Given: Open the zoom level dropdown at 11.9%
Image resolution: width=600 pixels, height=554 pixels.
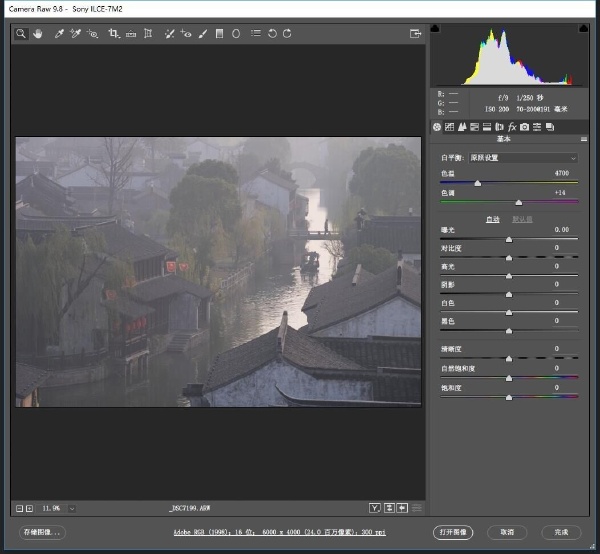Looking at the screenshot, I should 72,508.
